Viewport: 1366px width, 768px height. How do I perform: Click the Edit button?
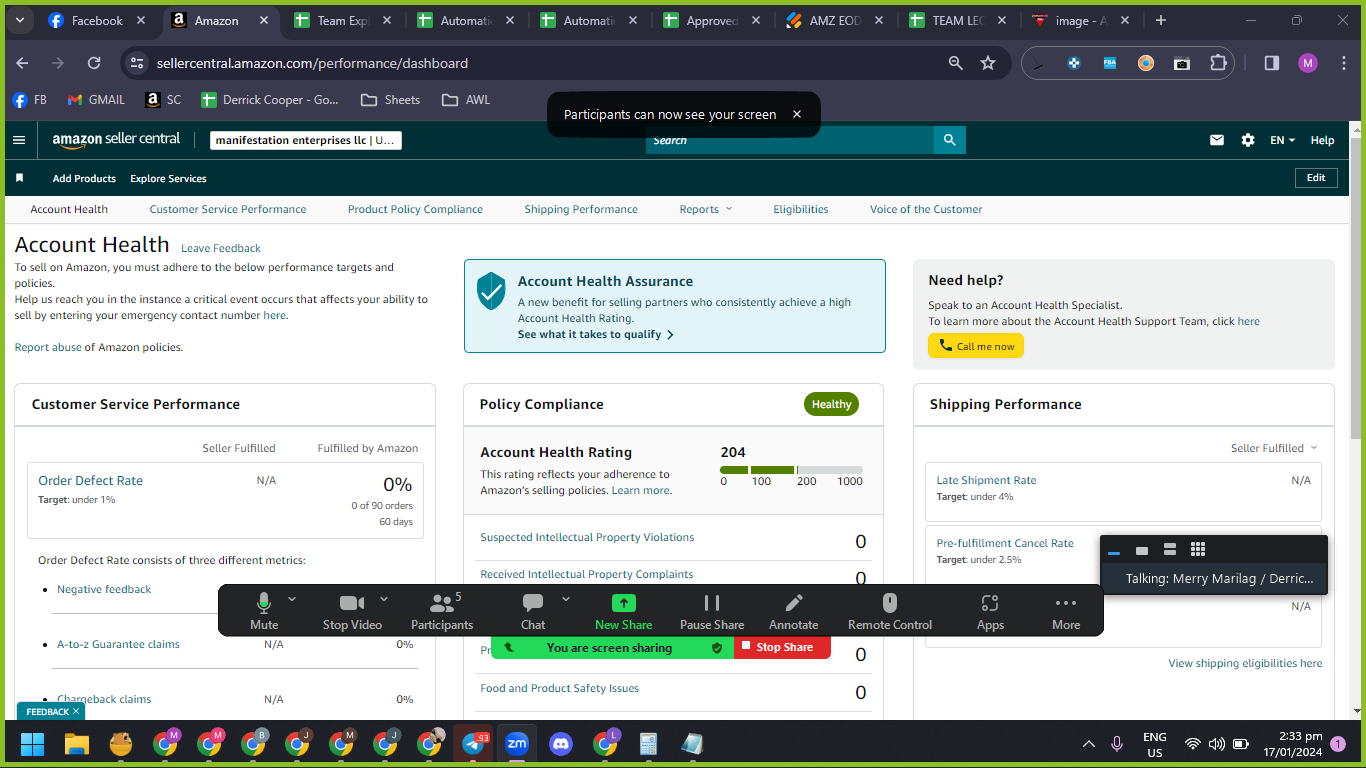(x=1316, y=178)
